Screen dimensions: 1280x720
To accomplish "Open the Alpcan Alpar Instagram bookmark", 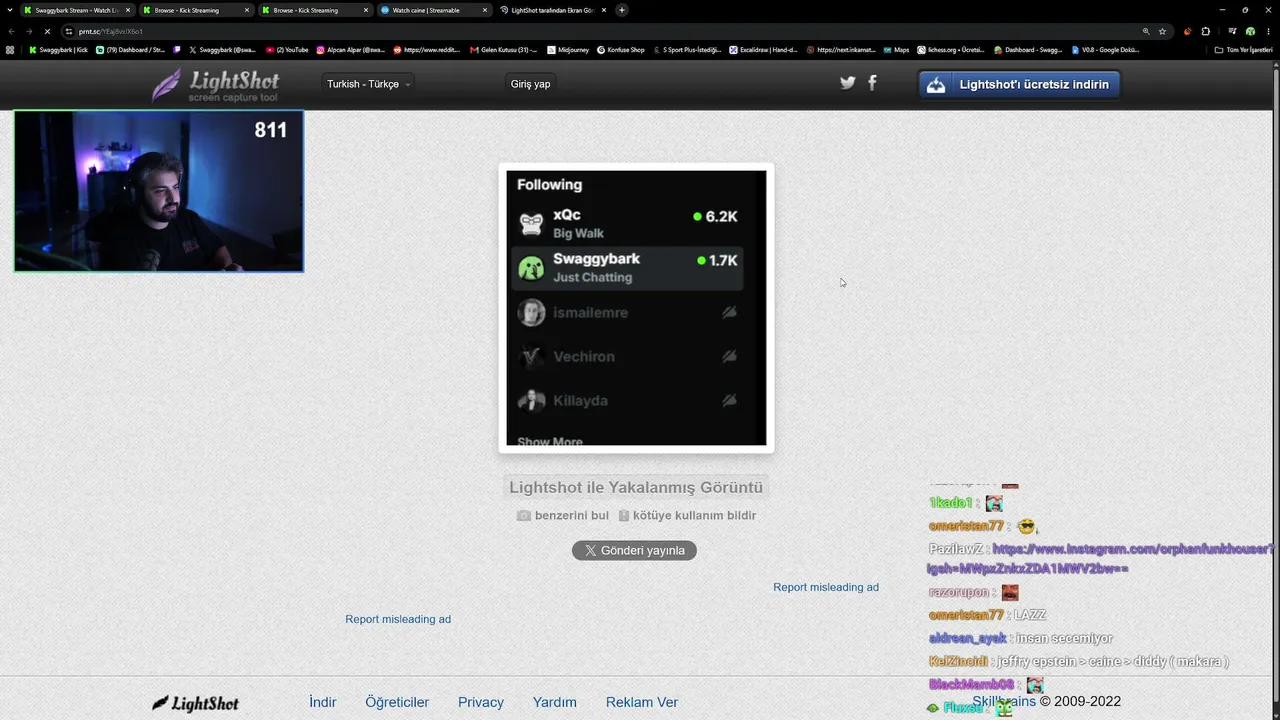I will click(351, 50).
